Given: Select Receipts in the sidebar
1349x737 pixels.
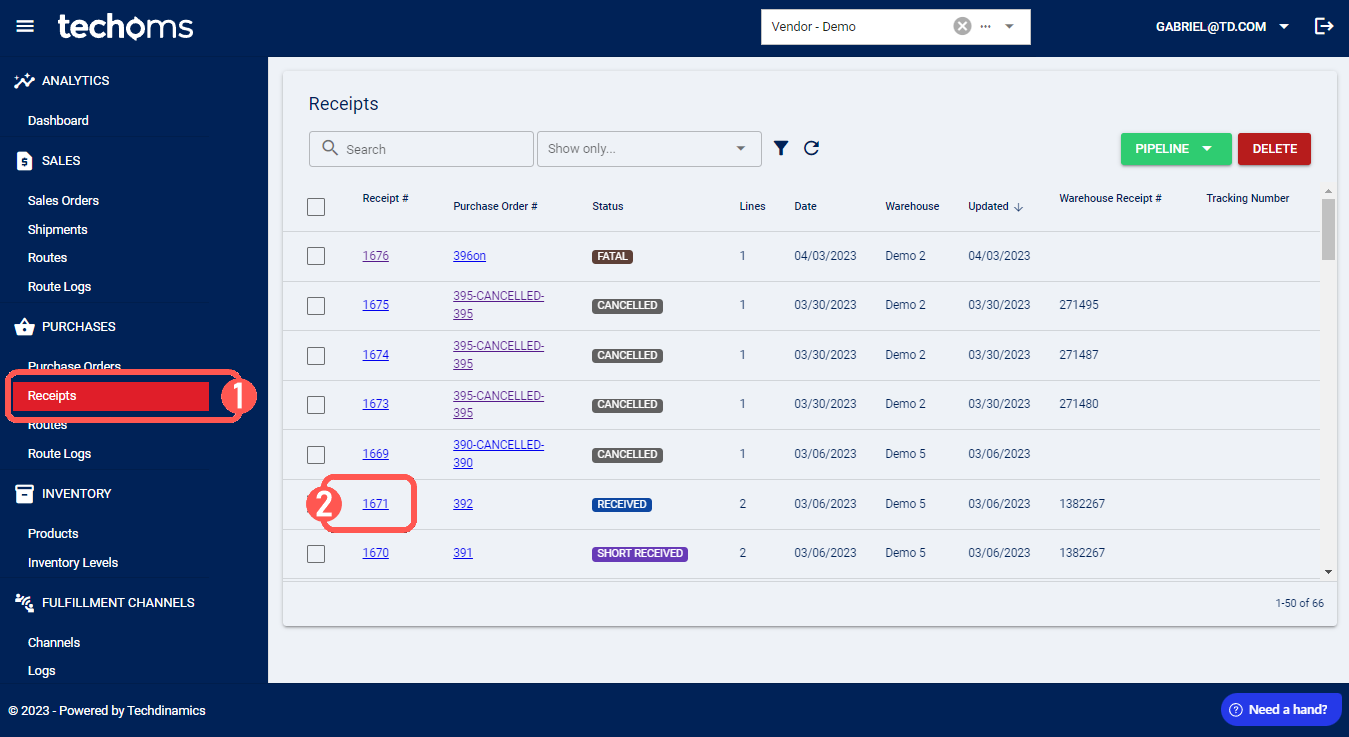Looking at the screenshot, I should pos(110,396).
